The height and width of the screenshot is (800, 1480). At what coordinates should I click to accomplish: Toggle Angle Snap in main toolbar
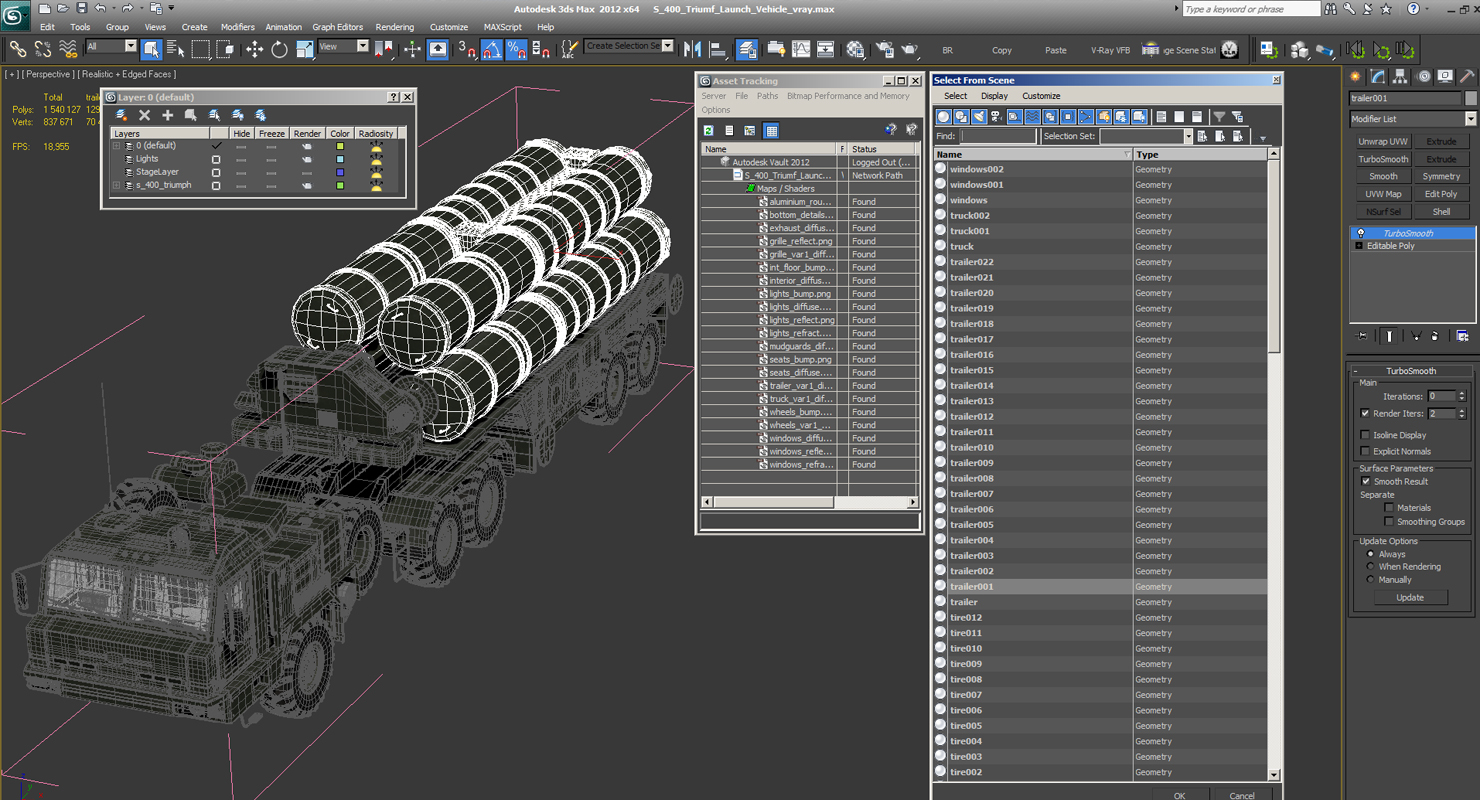[491, 48]
